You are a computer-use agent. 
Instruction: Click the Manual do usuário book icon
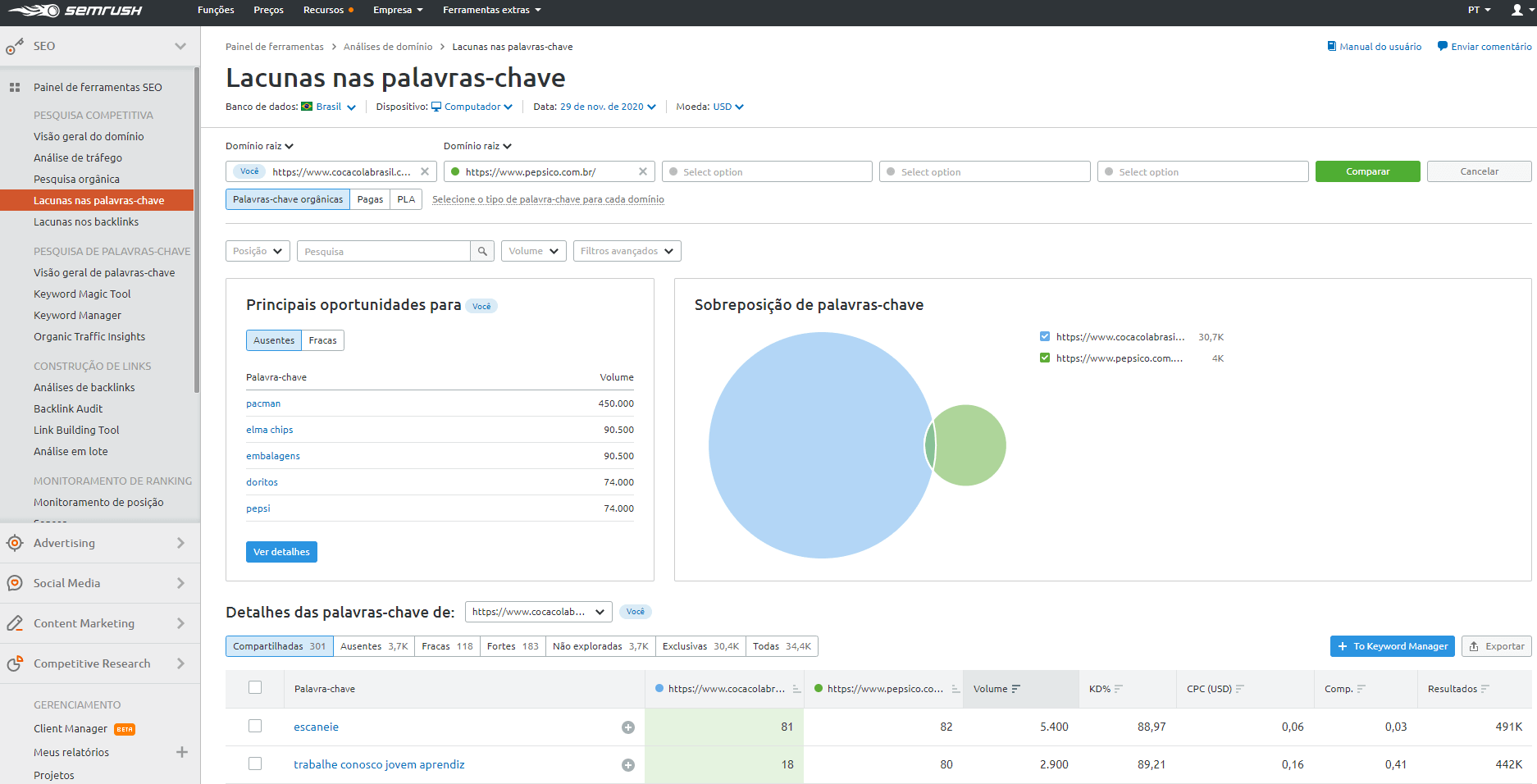pos(1332,46)
